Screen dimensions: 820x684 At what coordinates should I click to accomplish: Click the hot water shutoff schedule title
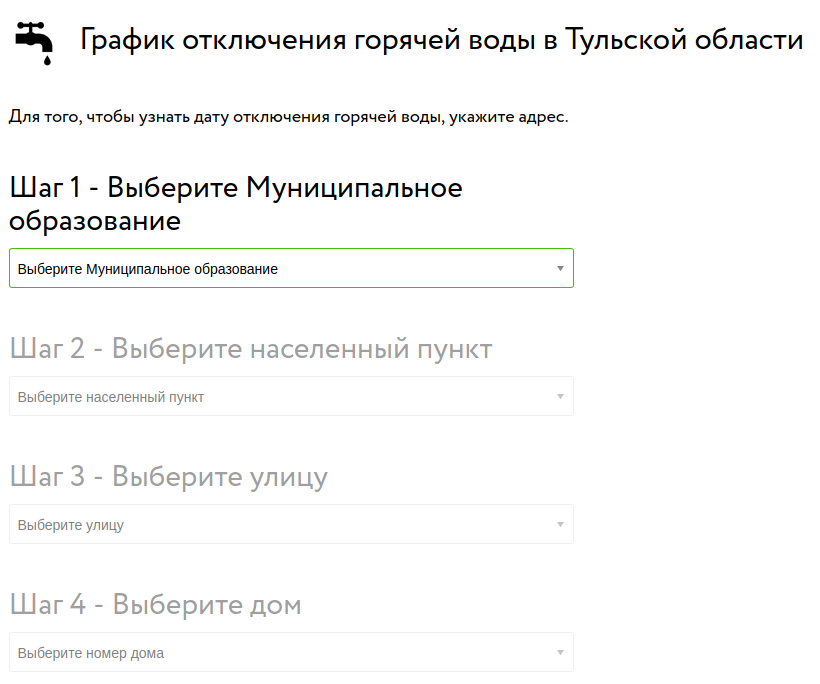coord(440,40)
